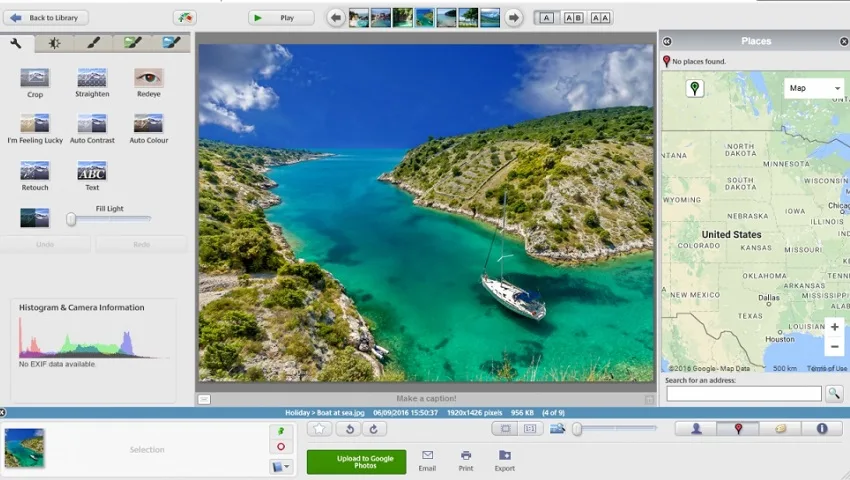Close the bottom tray with X
This screenshot has width=850, height=480.
tap(3, 413)
